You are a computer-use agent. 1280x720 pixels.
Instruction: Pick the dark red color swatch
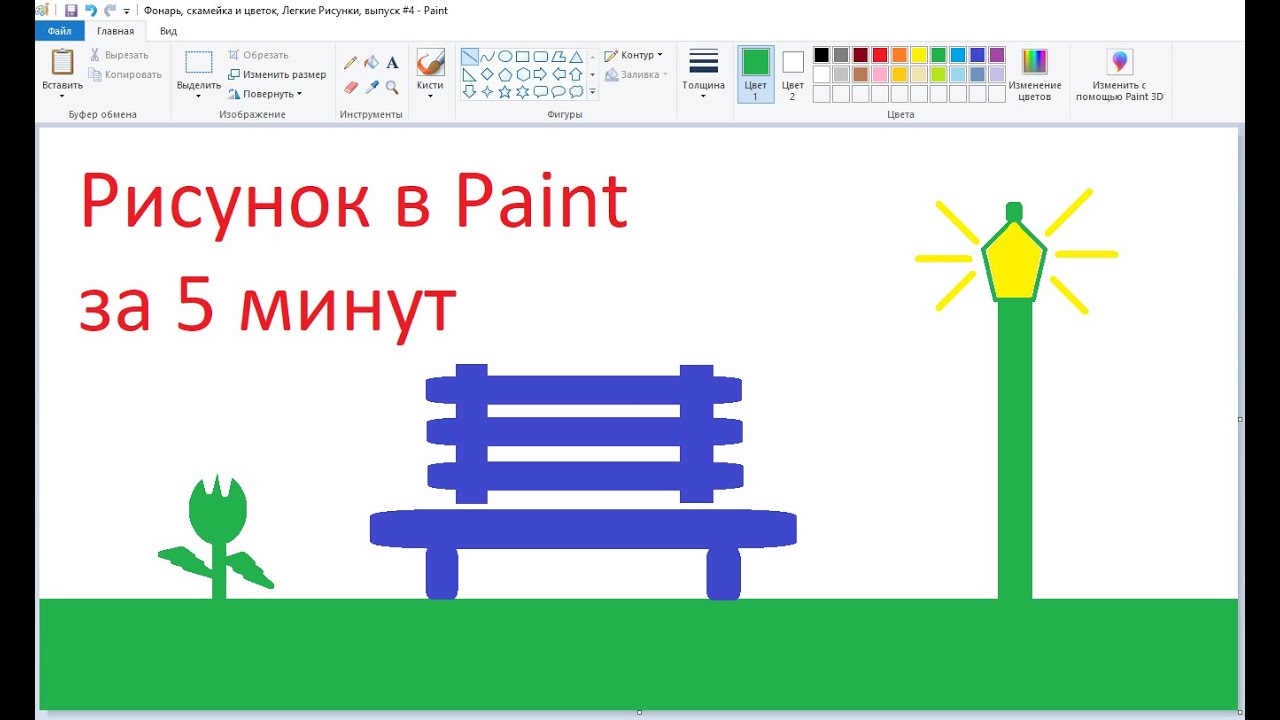point(860,55)
